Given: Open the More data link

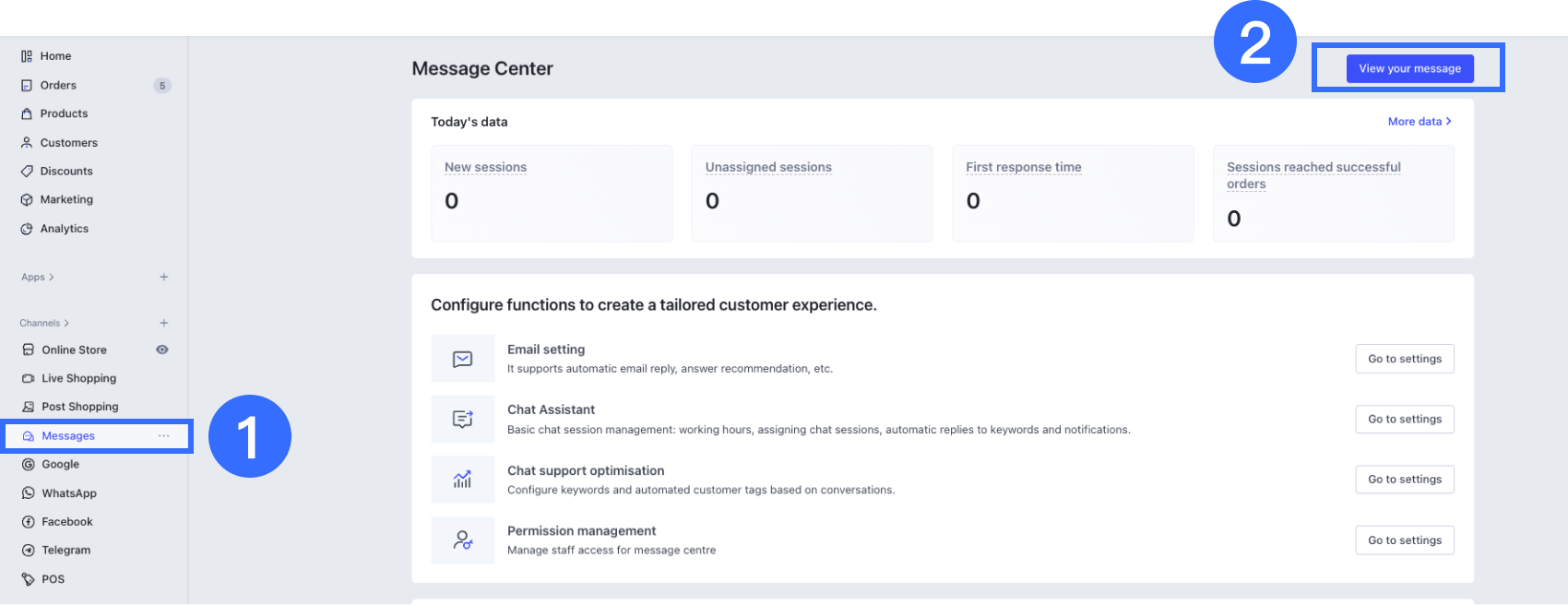Looking at the screenshot, I should pos(1420,122).
